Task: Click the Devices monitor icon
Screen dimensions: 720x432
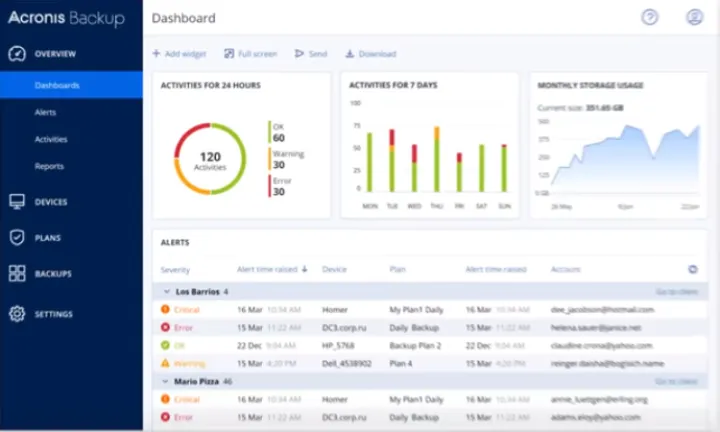Action: pyautogui.click(x=16, y=202)
